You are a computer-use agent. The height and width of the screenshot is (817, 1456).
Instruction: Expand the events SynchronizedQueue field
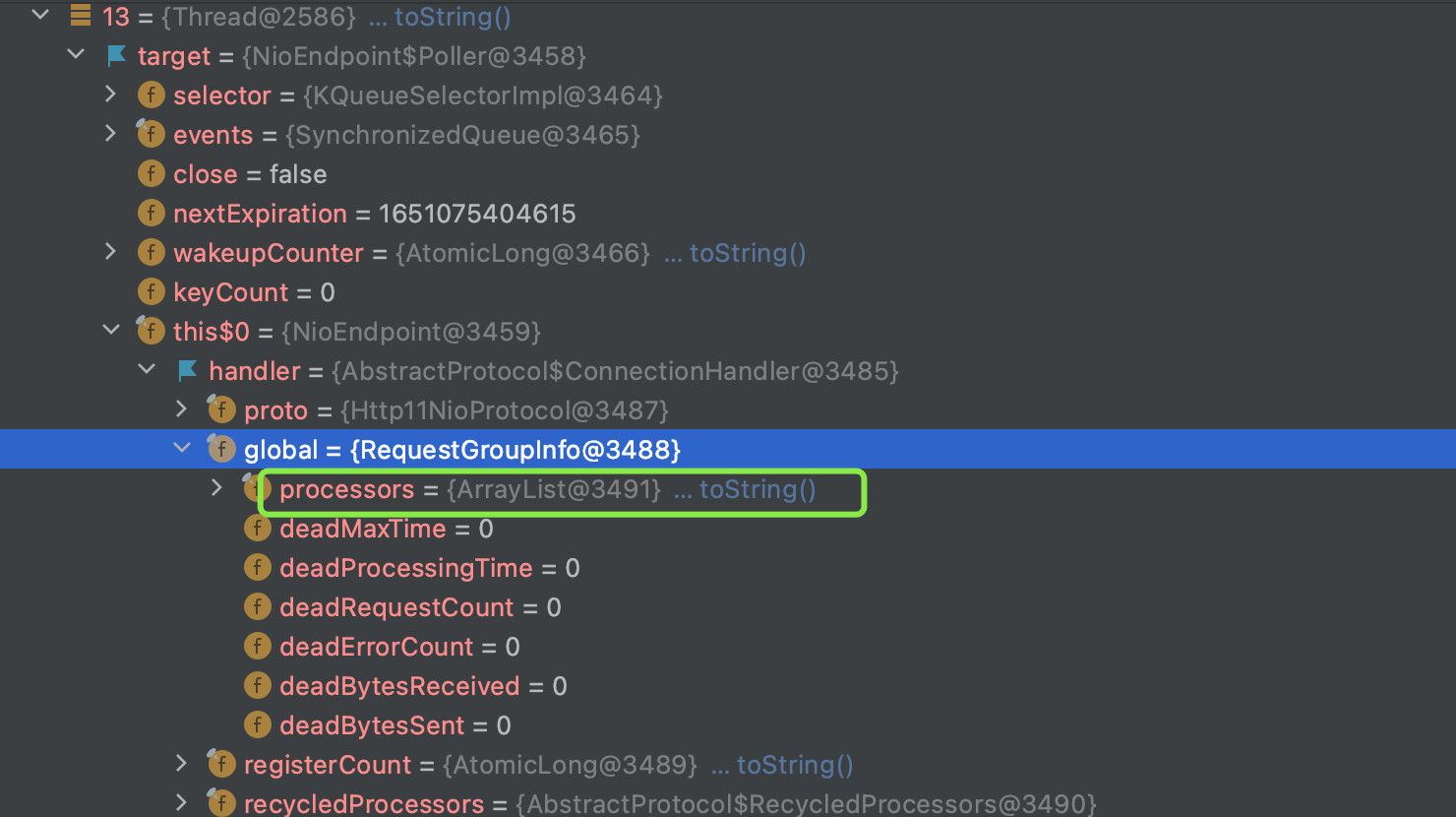point(110,133)
